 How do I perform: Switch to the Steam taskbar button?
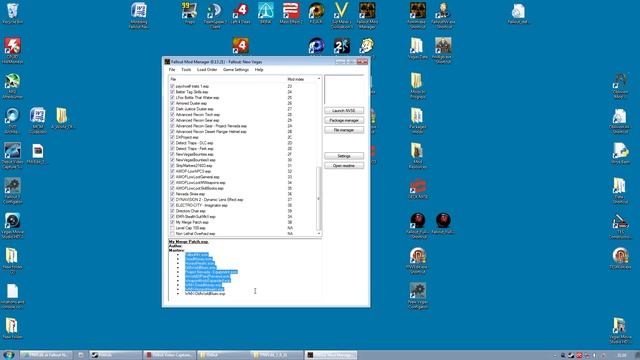tap(116, 355)
